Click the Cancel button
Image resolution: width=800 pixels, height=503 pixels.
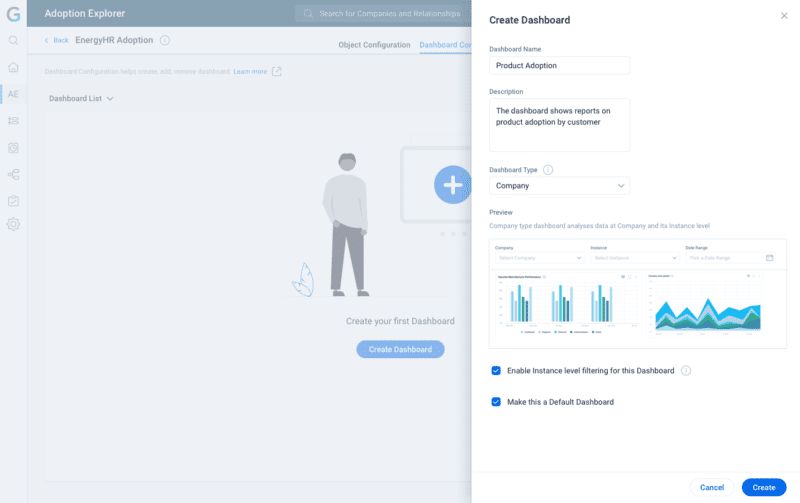pos(712,487)
